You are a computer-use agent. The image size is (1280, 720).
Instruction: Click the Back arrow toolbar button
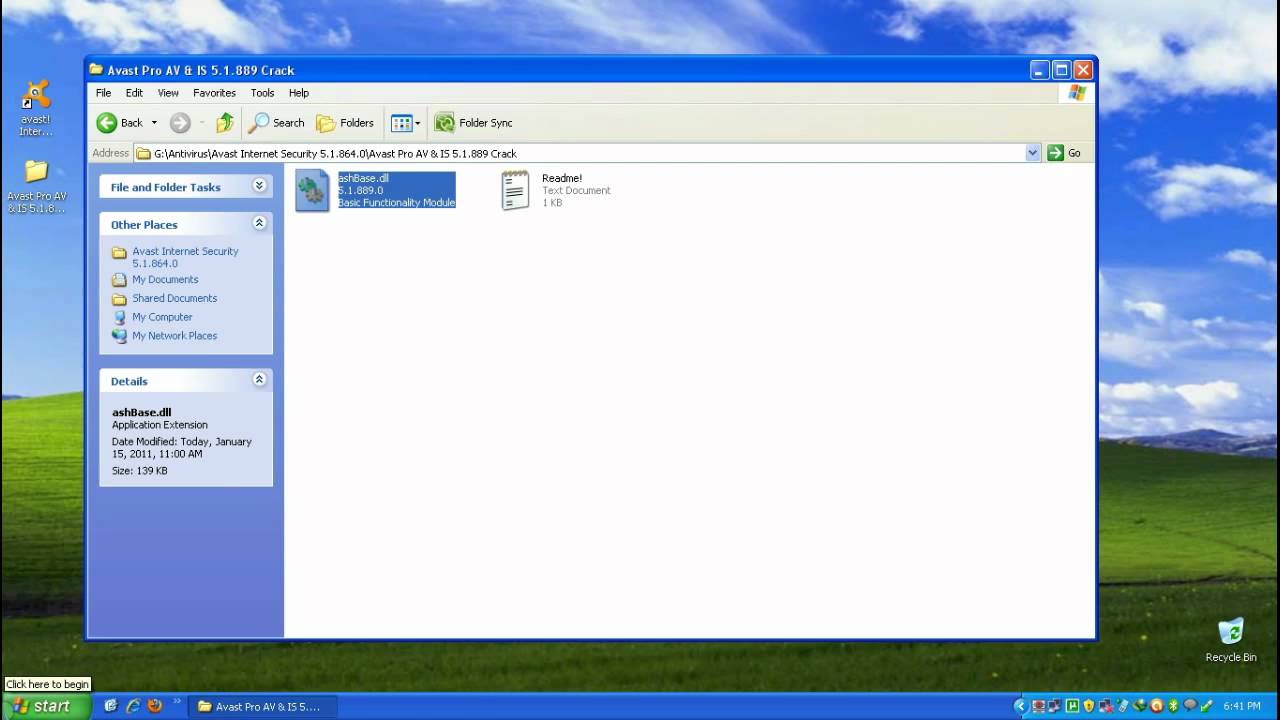pyautogui.click(x=120, y=123)
